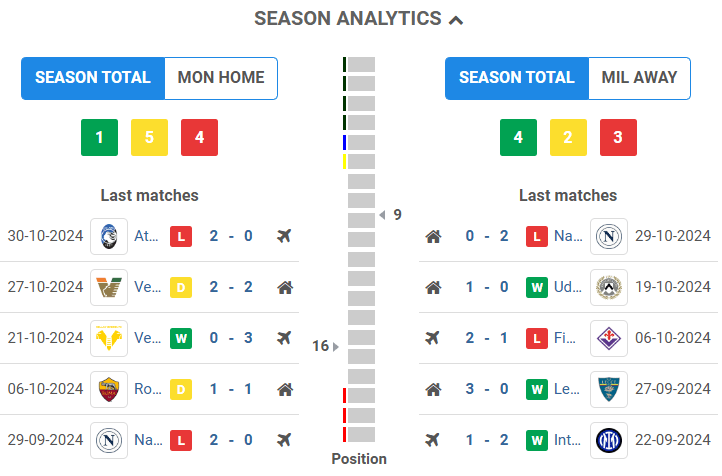
Task: Click the position 9 marker arrow
Action: pos(382,215)
